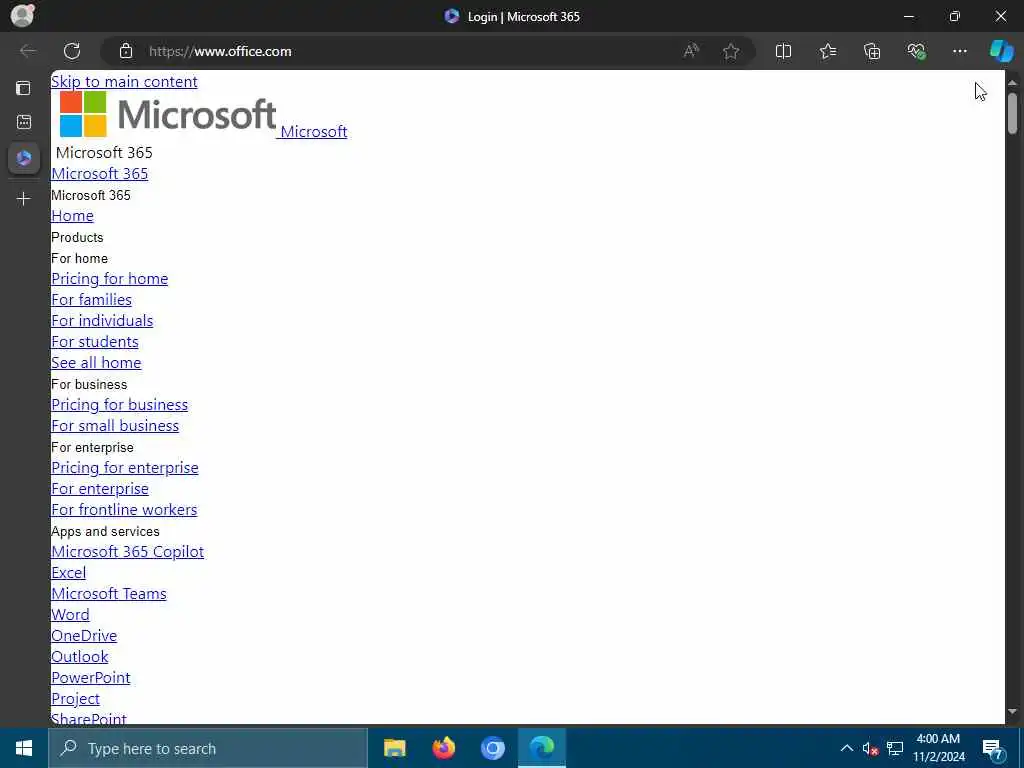Go back with the browser back arrow
The width and height of the screenshot is (1024, 768).
tap(27, 51)
